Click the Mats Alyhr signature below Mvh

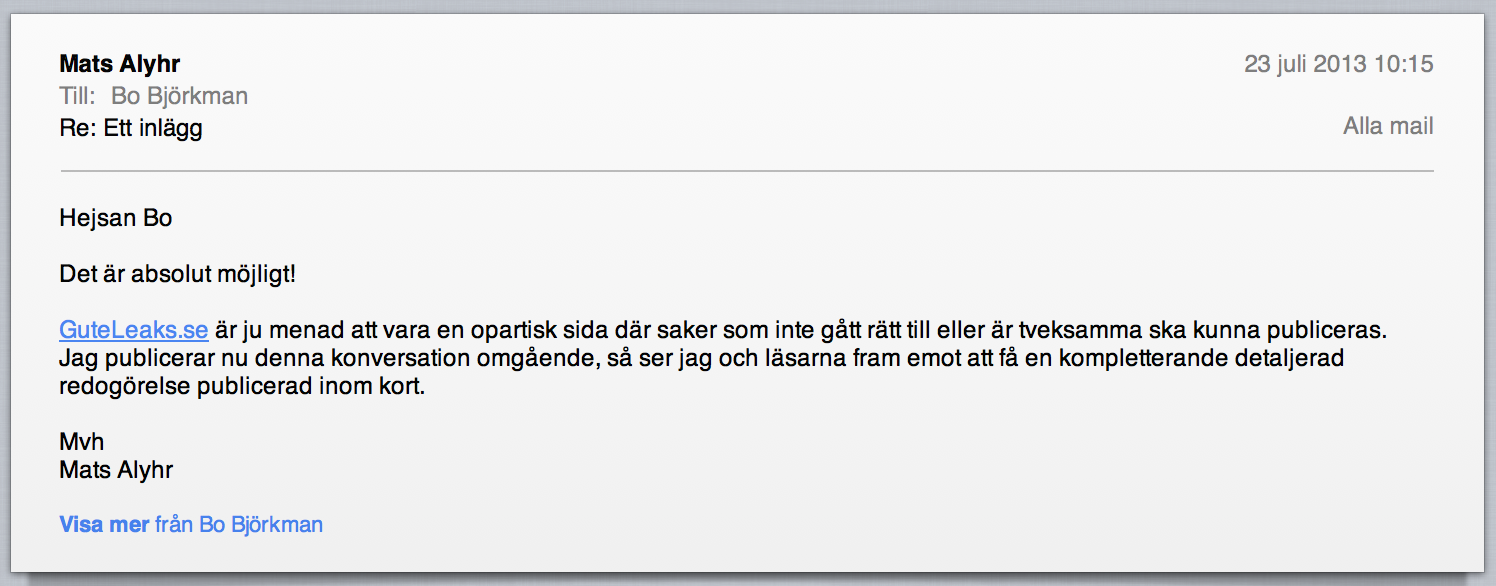click(x=116, y=470)
